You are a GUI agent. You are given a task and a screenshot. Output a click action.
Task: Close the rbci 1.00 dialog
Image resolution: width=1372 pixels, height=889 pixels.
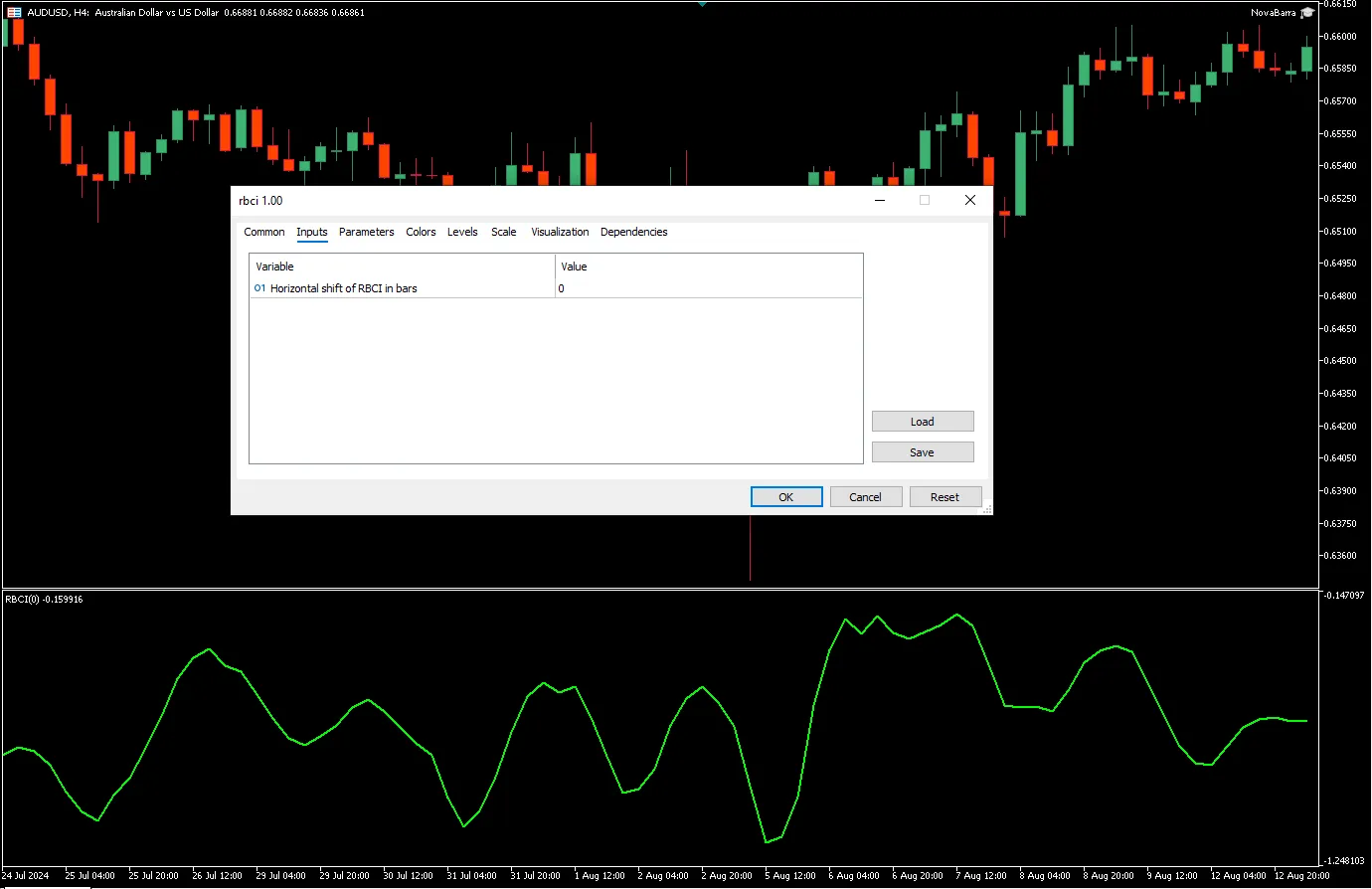[970, 200]
